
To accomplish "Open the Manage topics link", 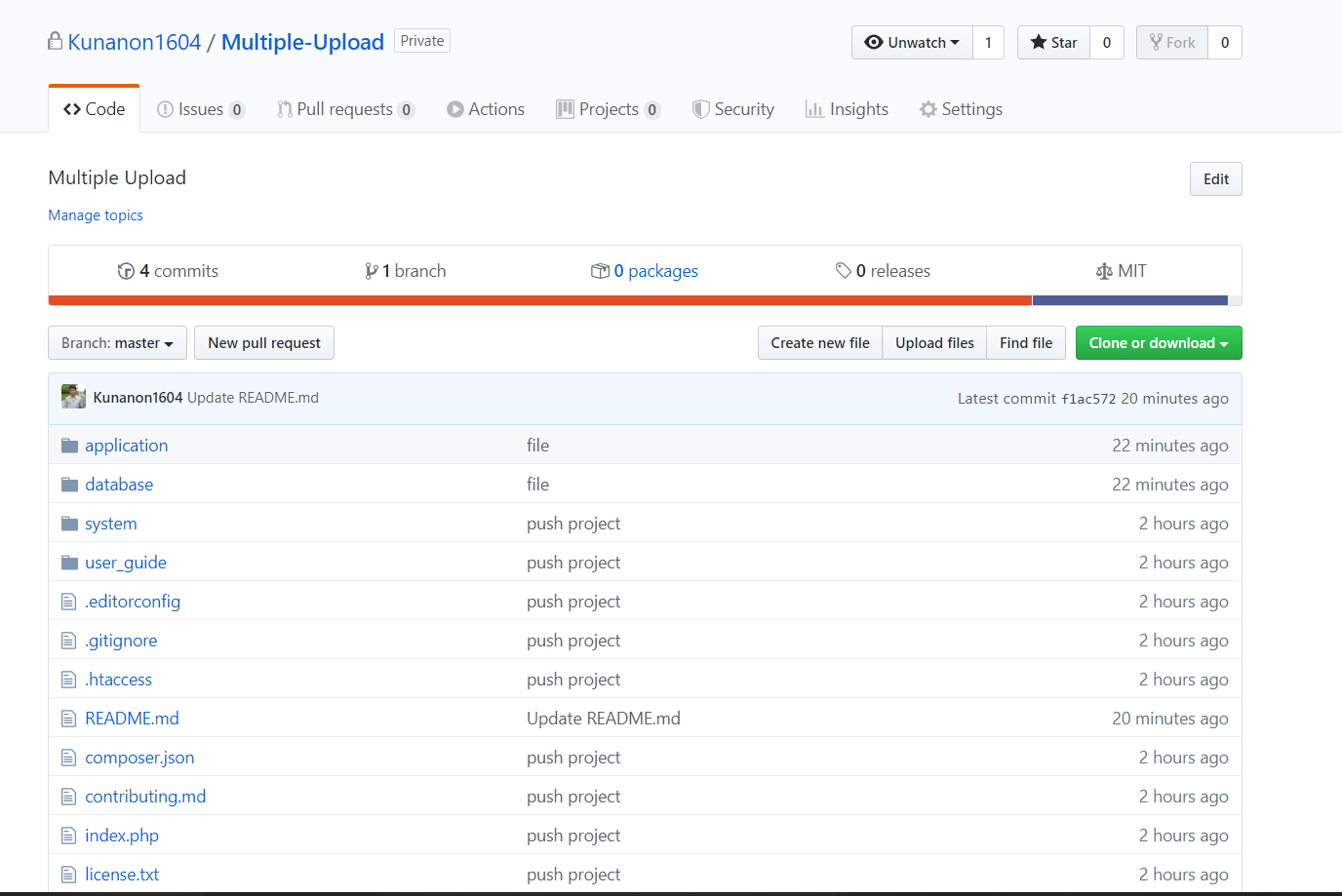I will 95,214.
